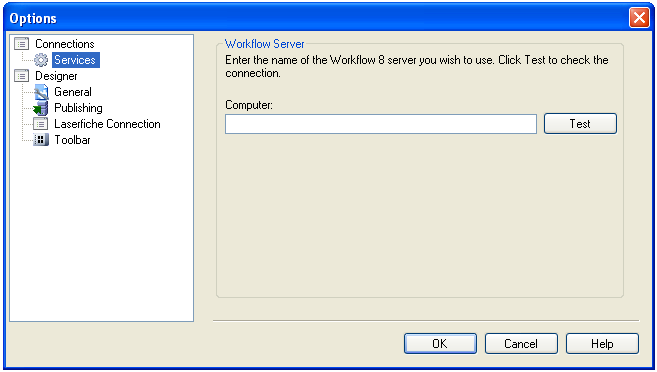
Task: Click the Computer name input field
Action: (381, 124)
